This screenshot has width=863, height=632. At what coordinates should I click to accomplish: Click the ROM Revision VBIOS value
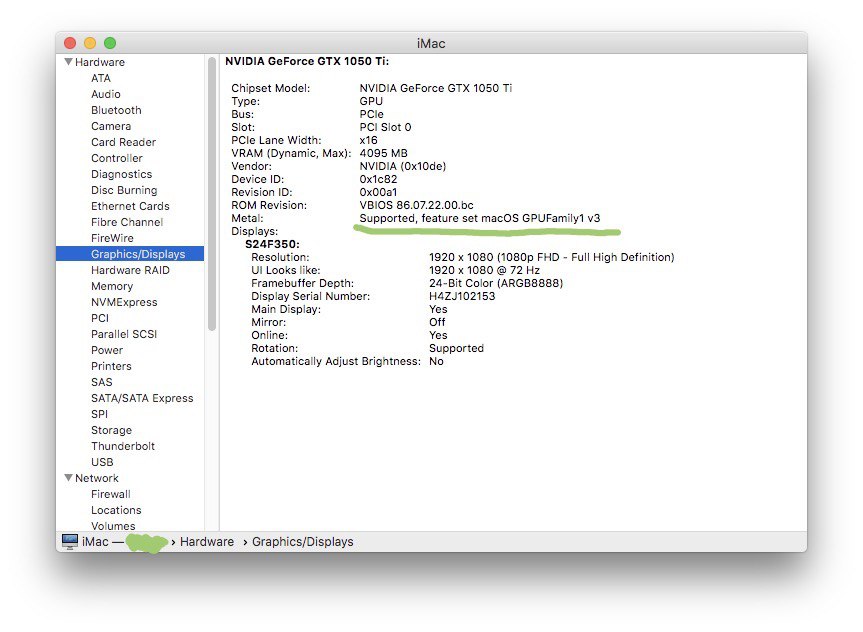click(417, 205)
